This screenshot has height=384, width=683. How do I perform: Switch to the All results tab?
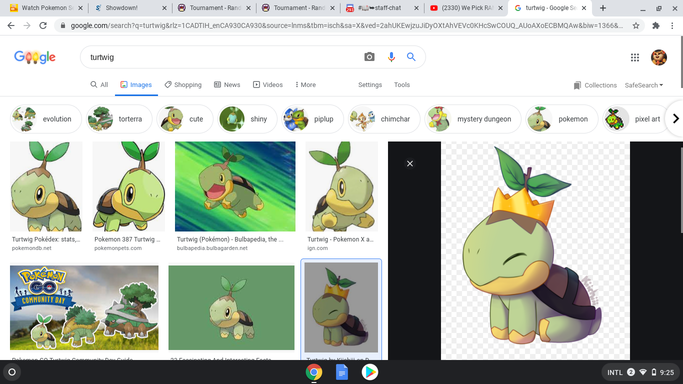99,85
